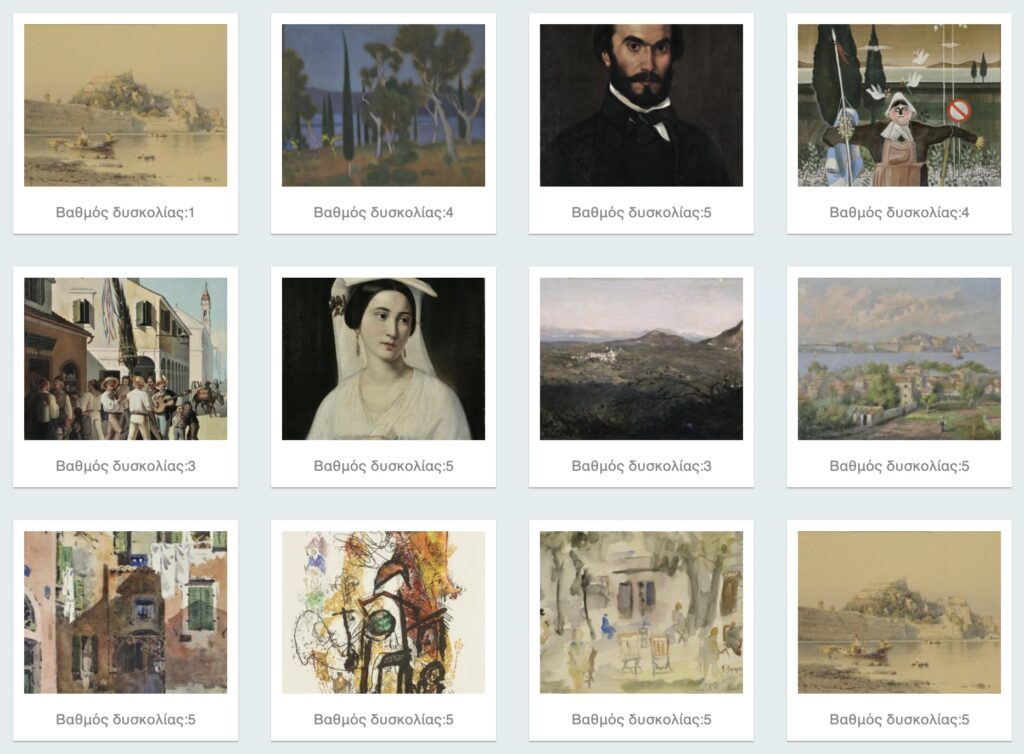
Task: Open the outdoor café chairs watercolor
Action: point(641,612)
